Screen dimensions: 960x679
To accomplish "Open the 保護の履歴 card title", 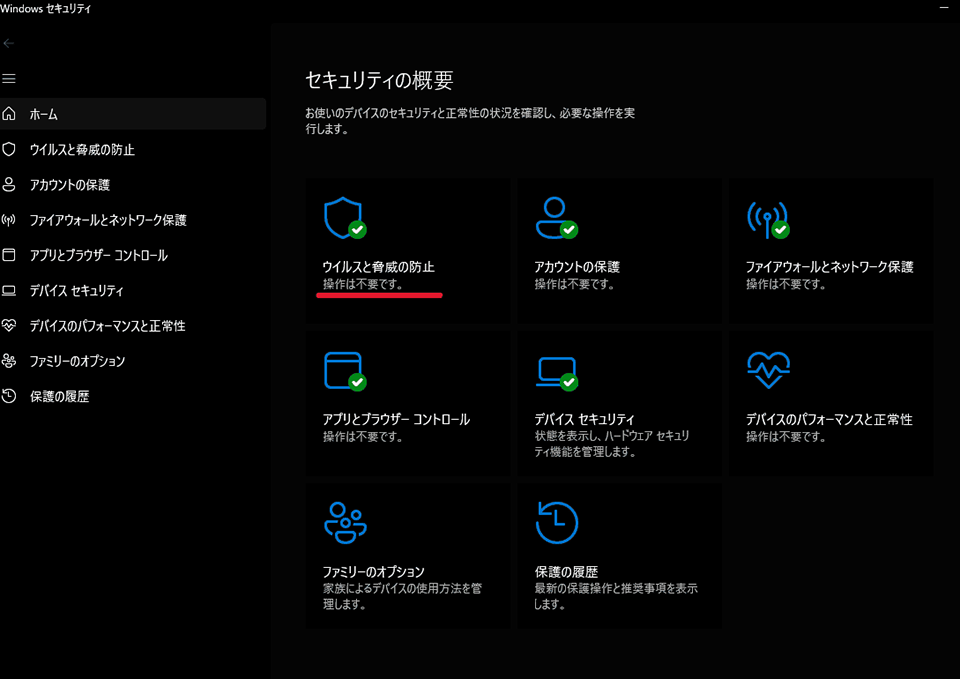I will [x=566, y=572].
